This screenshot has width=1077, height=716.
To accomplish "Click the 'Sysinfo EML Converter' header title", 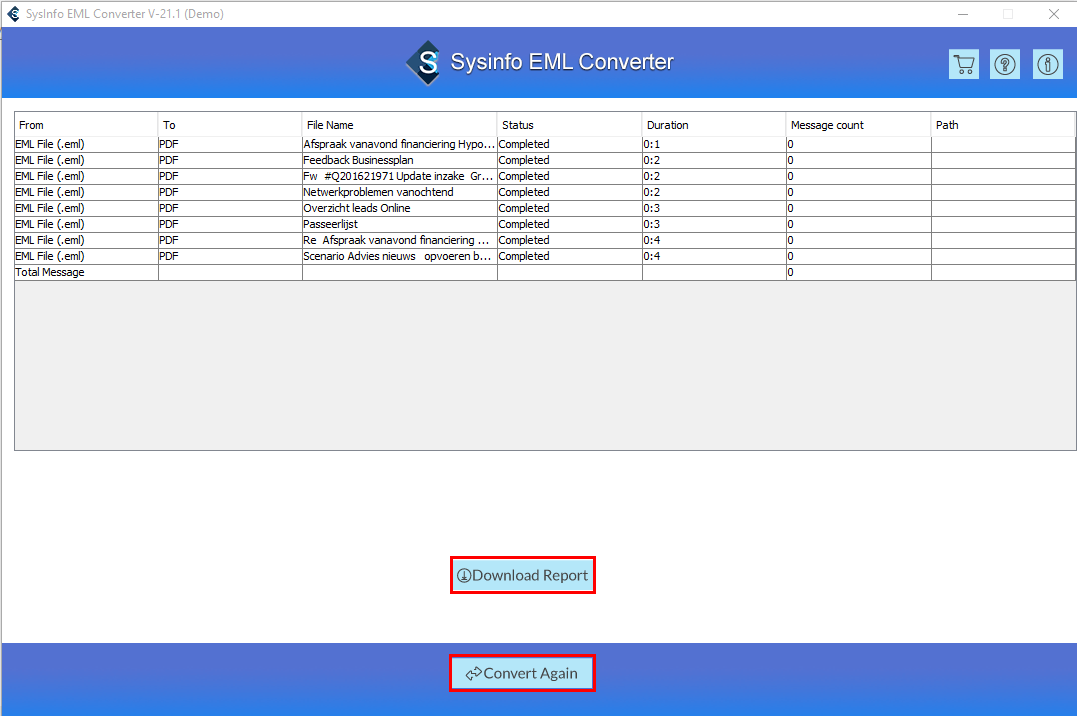I will coord(562,62).
